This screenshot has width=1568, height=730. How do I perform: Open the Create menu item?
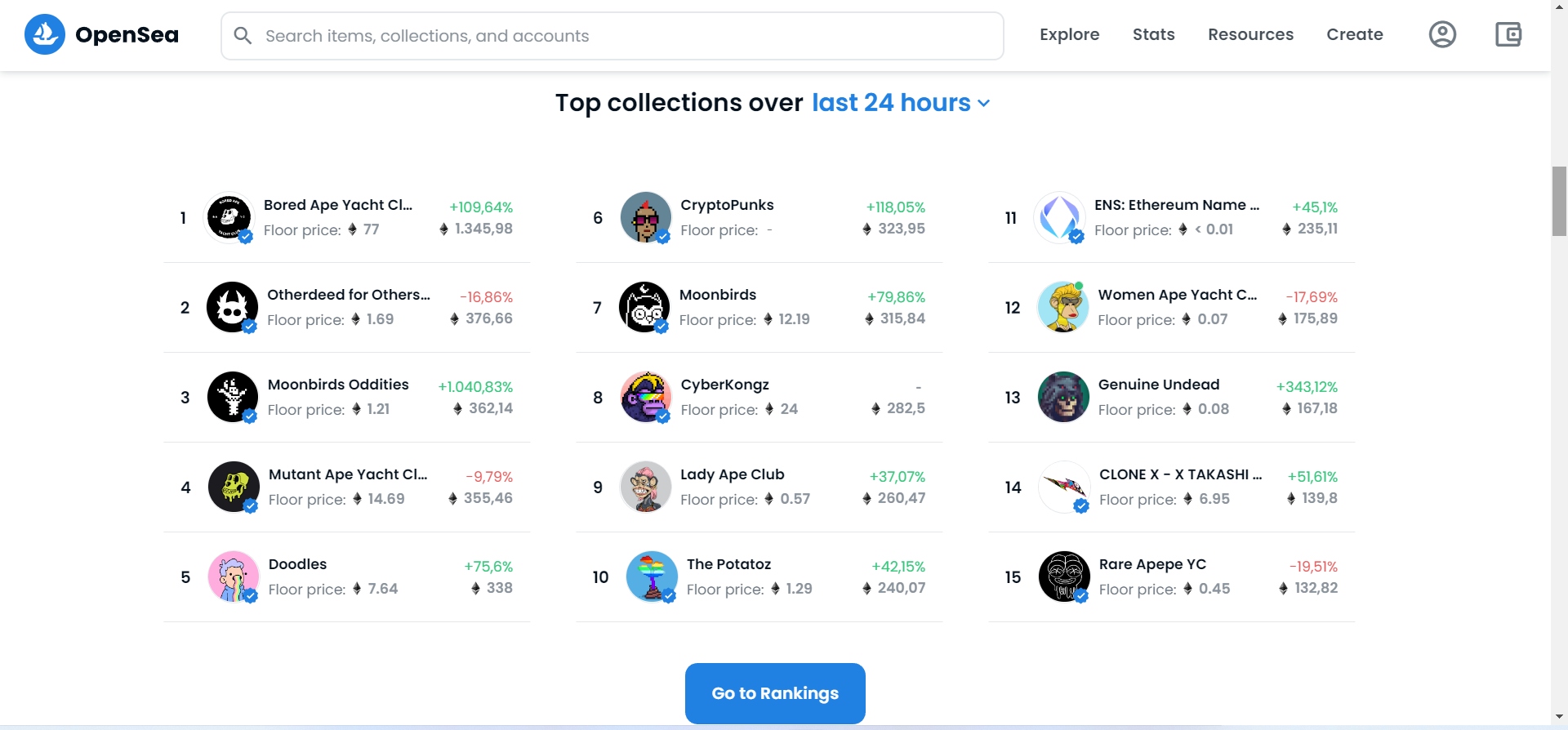1354,34
